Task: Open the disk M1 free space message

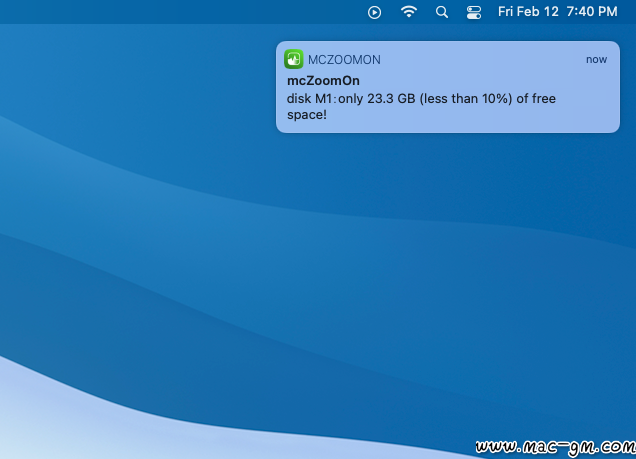Action: pos(421,107)
